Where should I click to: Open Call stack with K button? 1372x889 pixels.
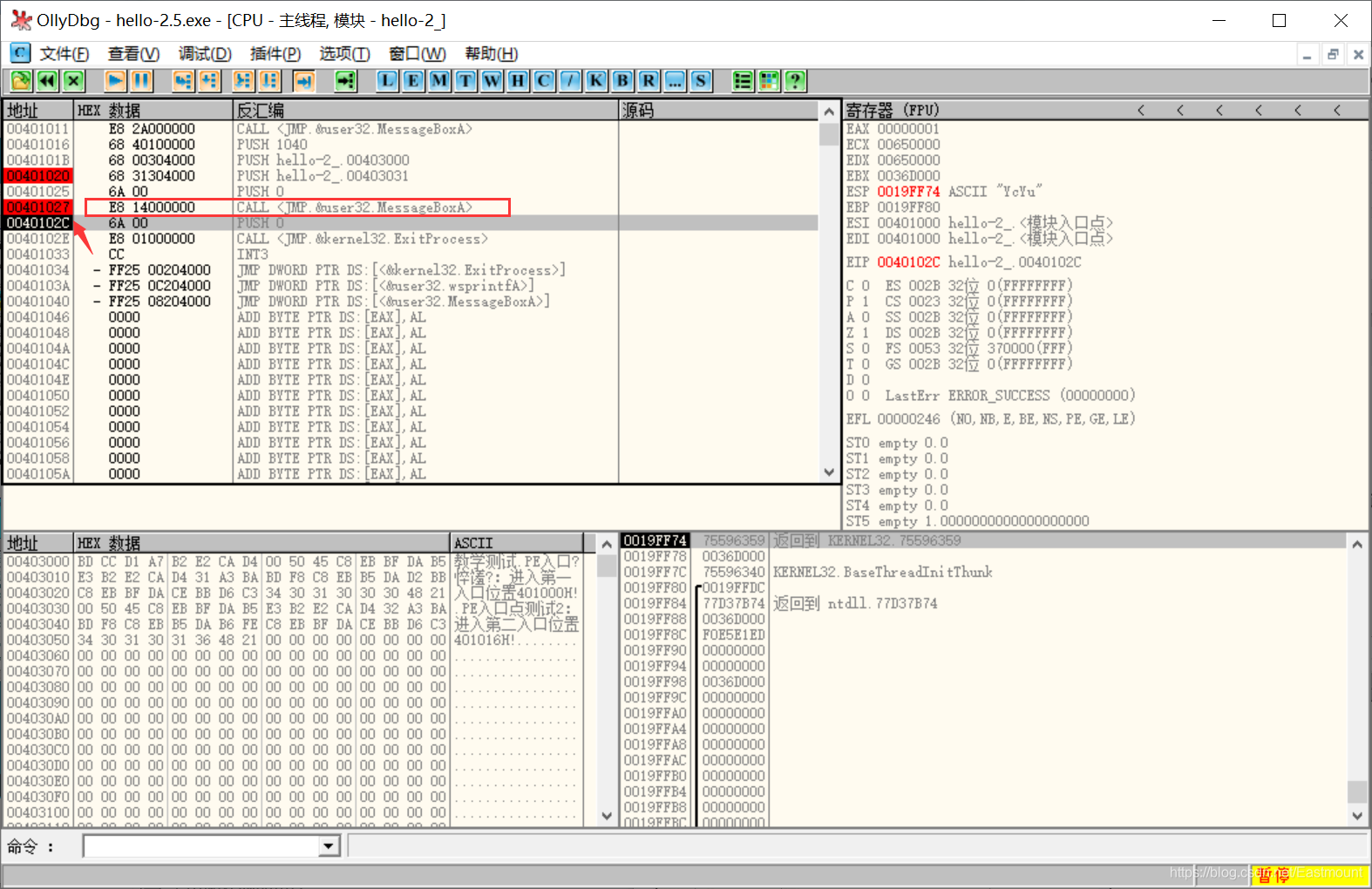[596, 81]
